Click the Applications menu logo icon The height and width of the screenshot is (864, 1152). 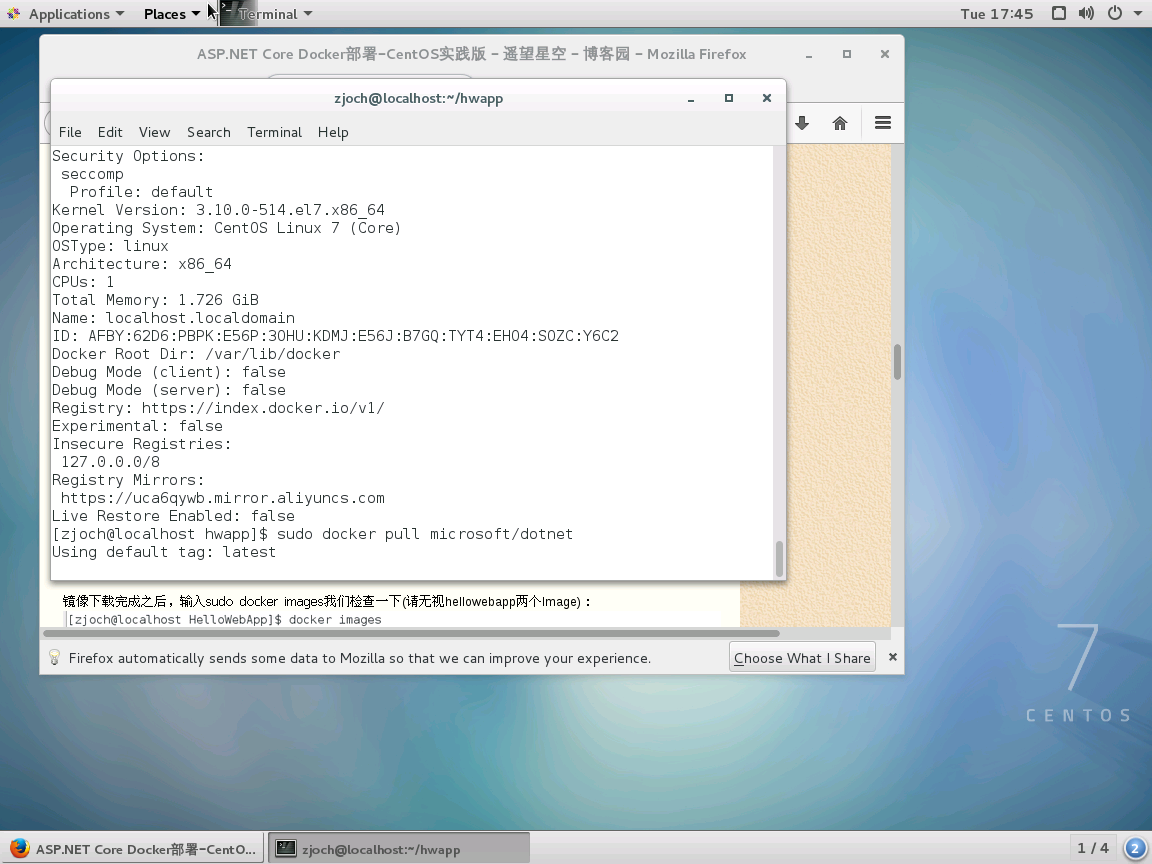point(13,13)
